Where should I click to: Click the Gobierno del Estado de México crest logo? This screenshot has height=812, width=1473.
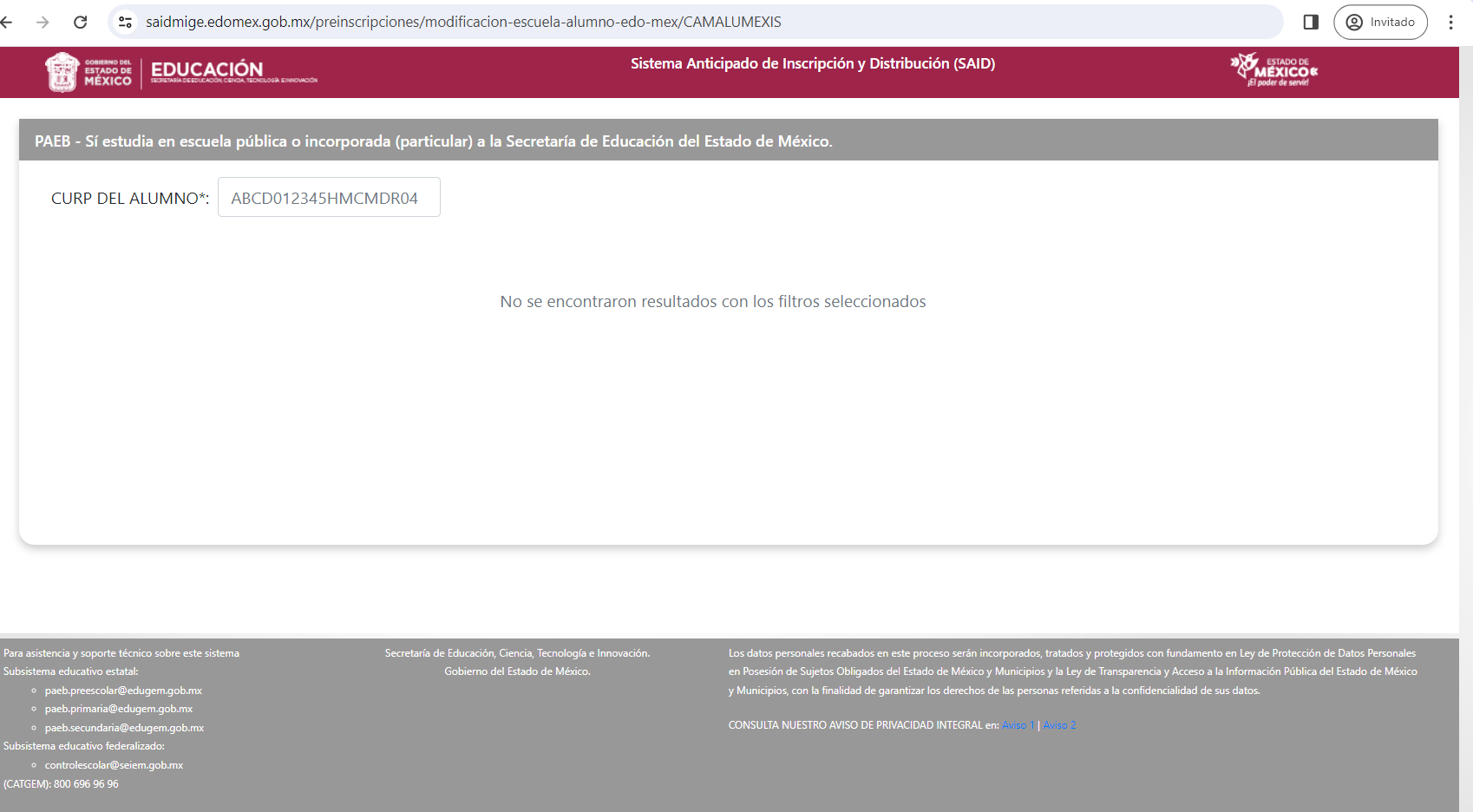coord(62,71)
